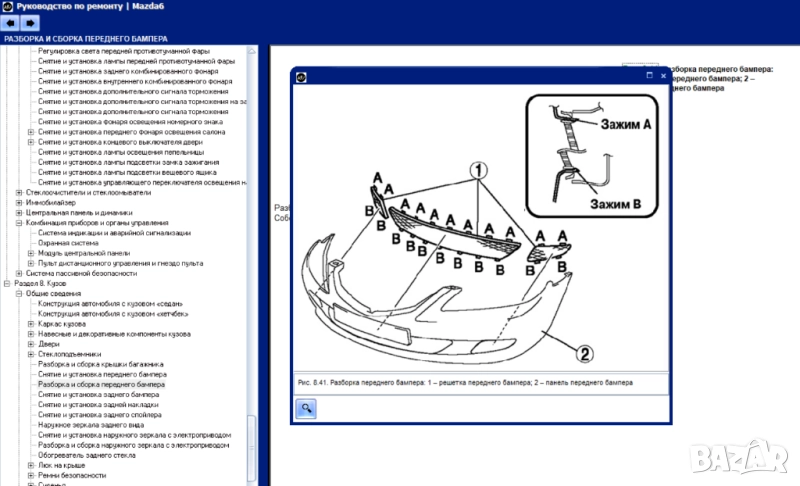Expand the Иммобилайзер tree node

18,202
